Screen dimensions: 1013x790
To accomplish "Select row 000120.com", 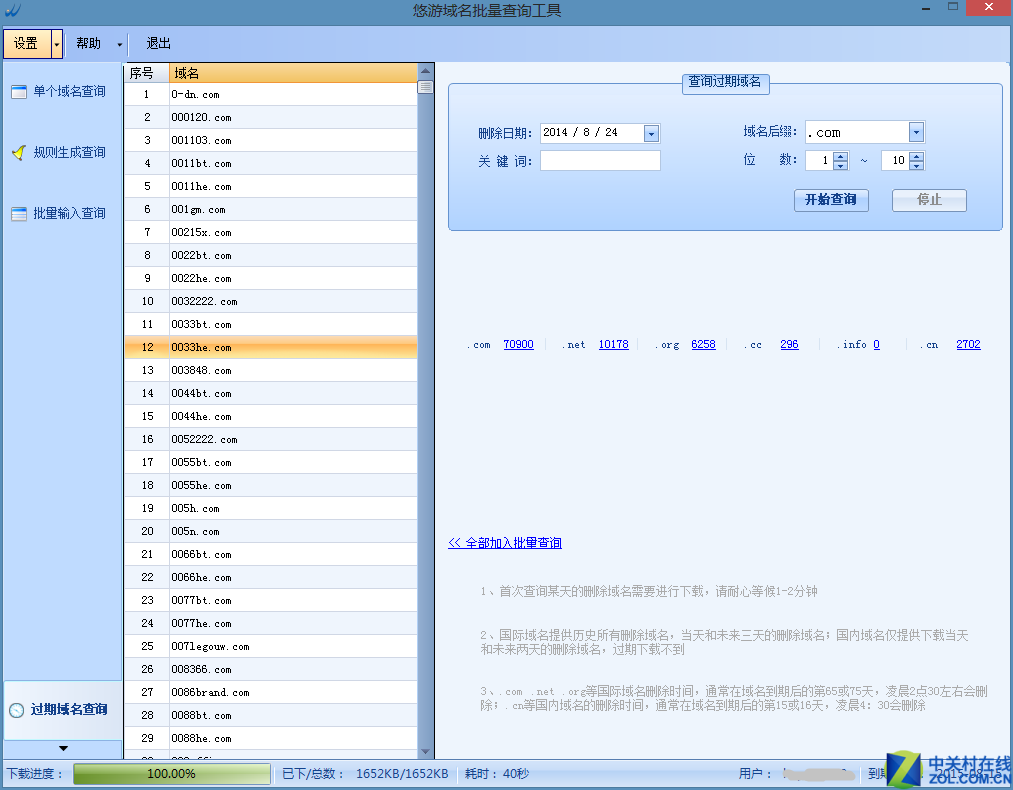I will click(x=271, y=118).
